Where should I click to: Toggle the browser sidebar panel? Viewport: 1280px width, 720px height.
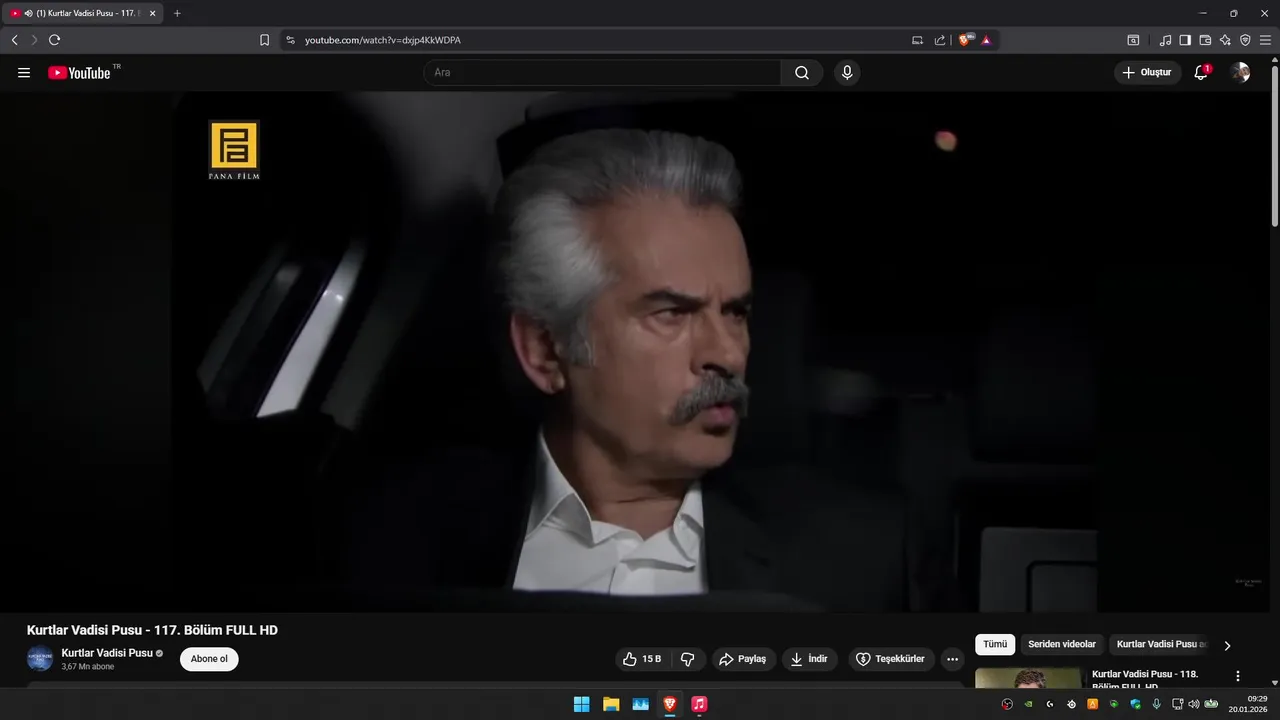pyautogui.click(x=1185, y=40)
